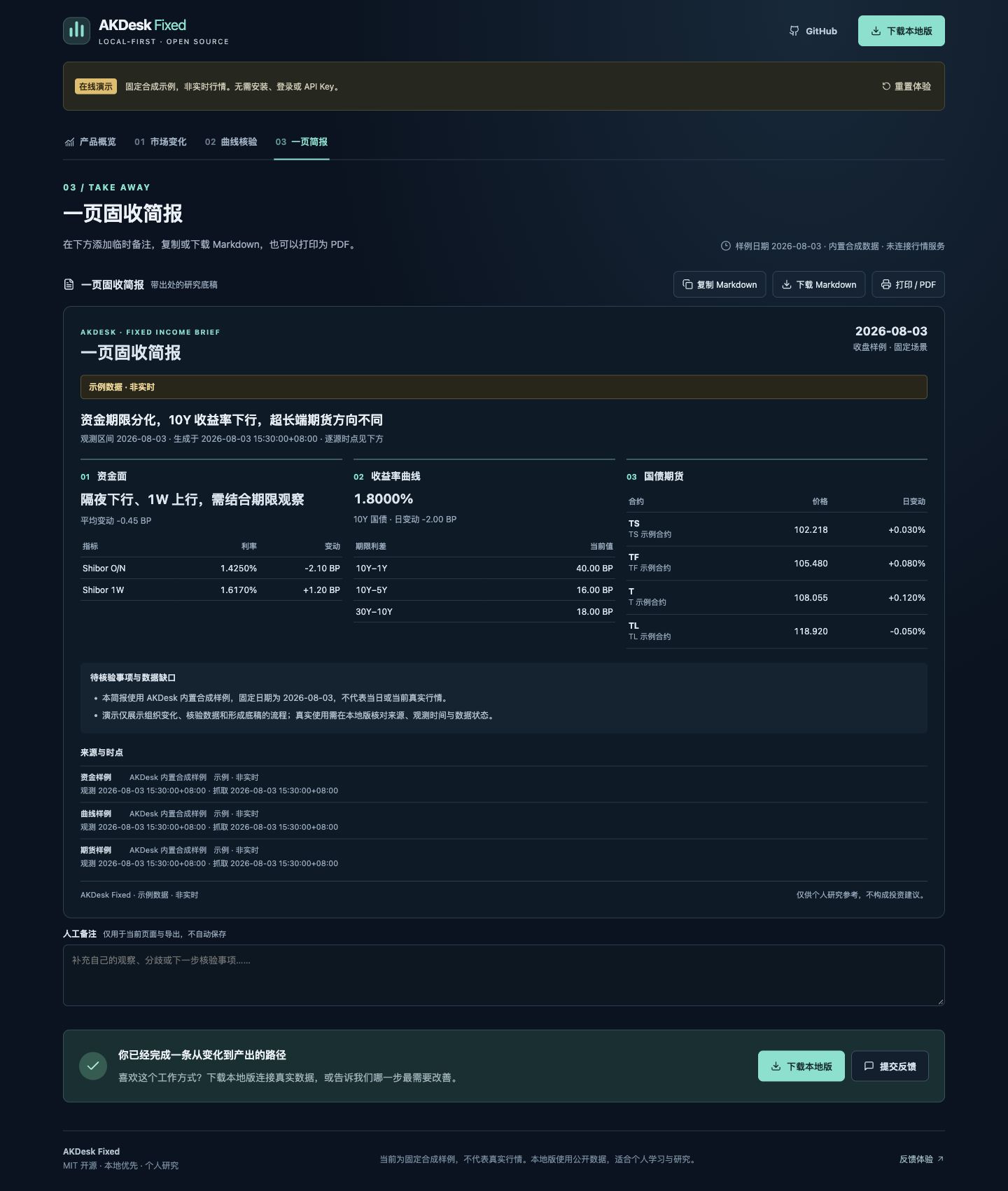Click the 10Y–1Y spread row
This screenshot has width=1008, height=1191.
coord(484,569)
